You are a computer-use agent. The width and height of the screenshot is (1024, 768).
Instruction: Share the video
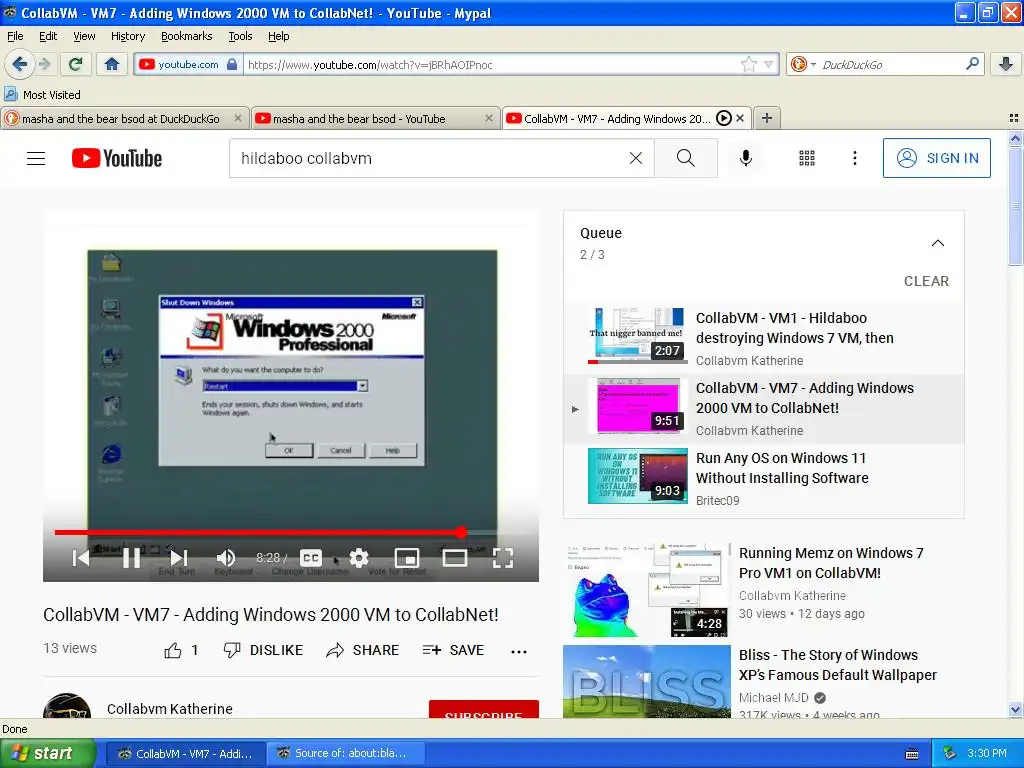[x=362, y=650]
